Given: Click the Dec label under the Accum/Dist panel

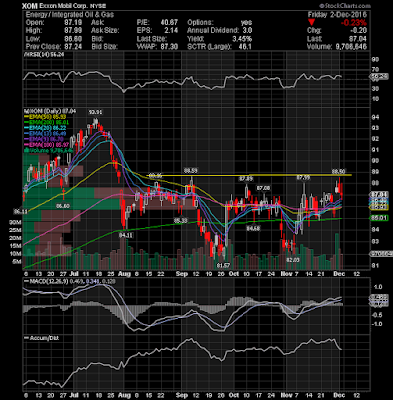Looking at the screenshot, I should click(339, 395).
